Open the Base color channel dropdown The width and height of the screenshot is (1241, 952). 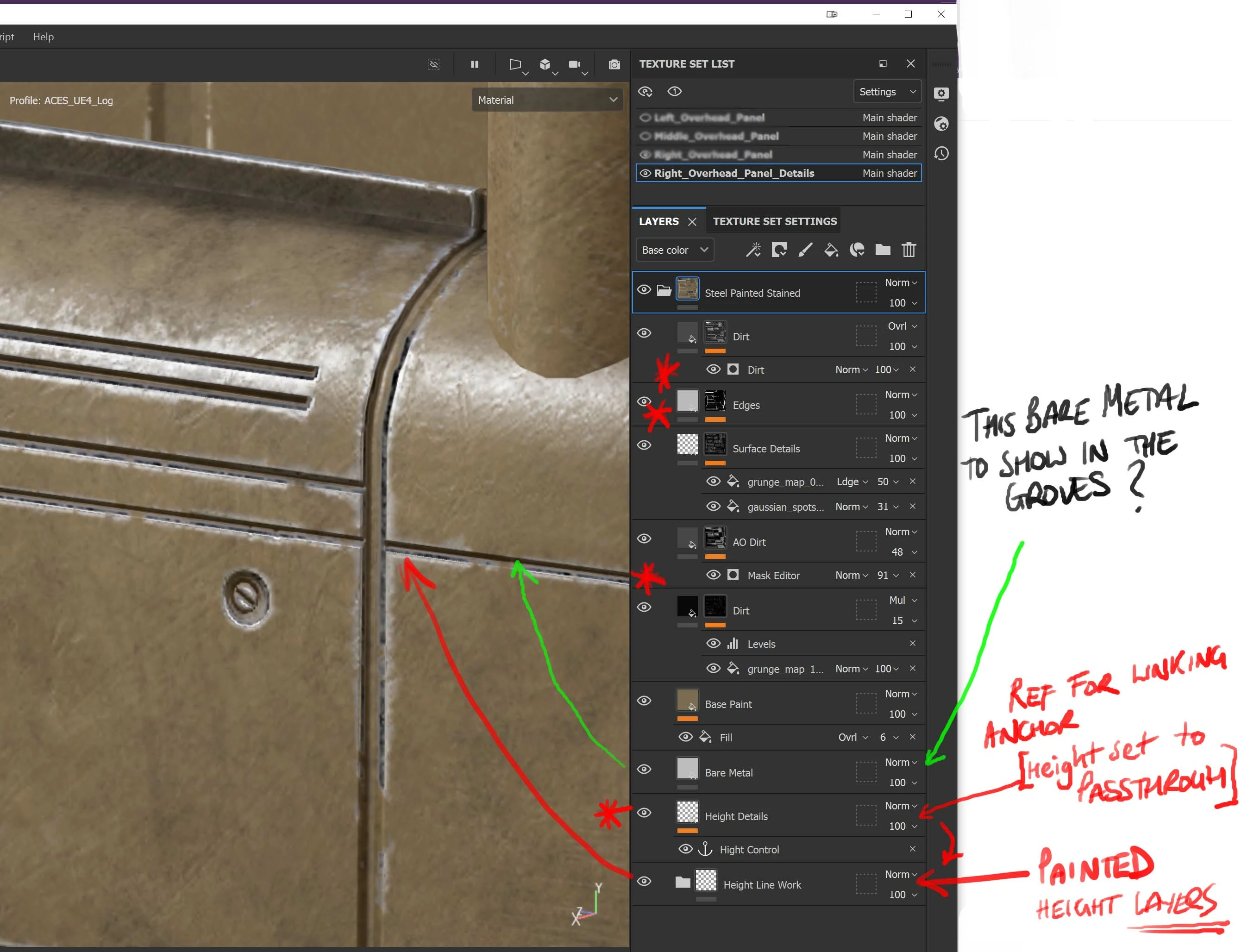click(674, 250)
